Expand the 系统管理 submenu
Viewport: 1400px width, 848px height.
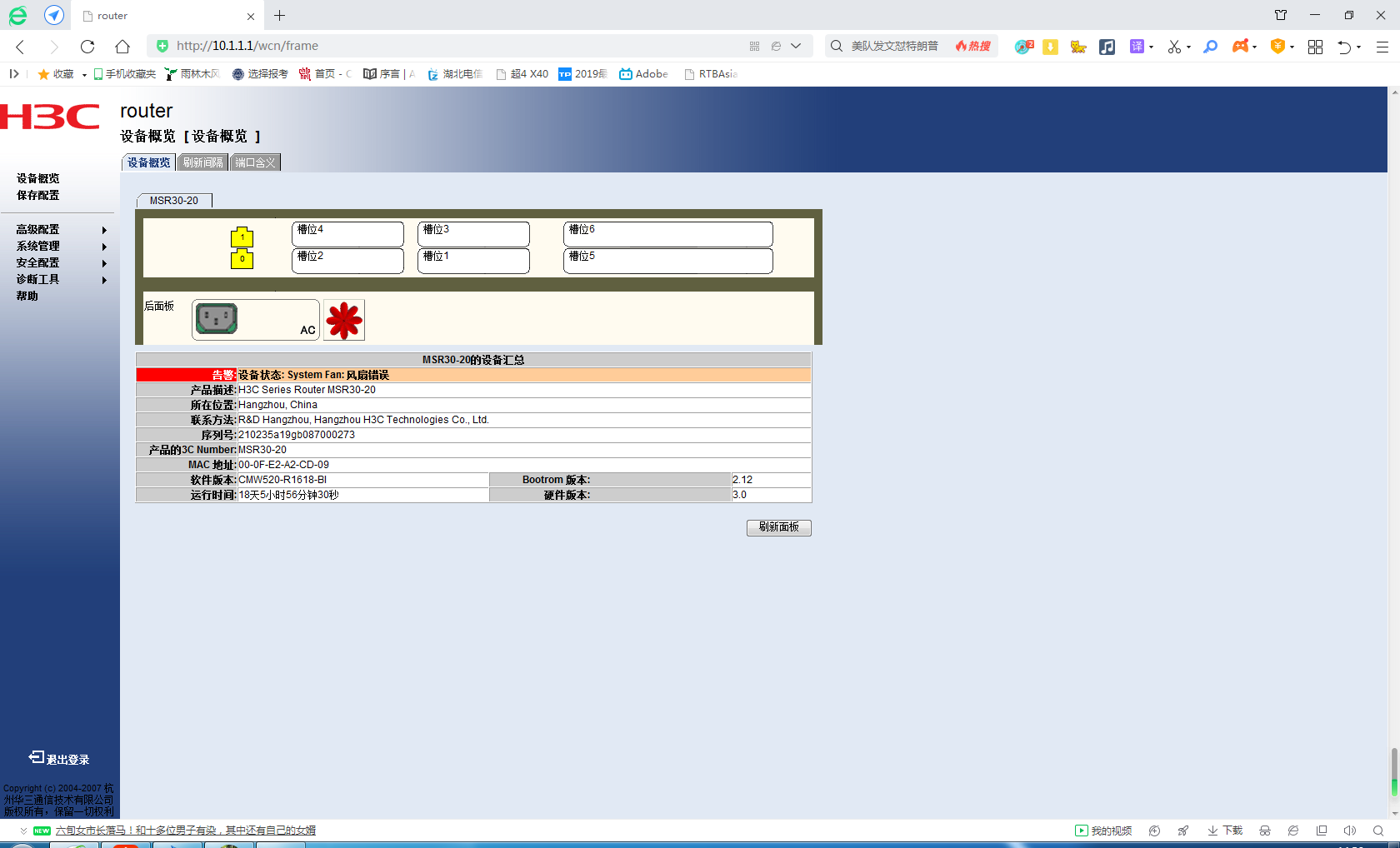click(104, 247)
